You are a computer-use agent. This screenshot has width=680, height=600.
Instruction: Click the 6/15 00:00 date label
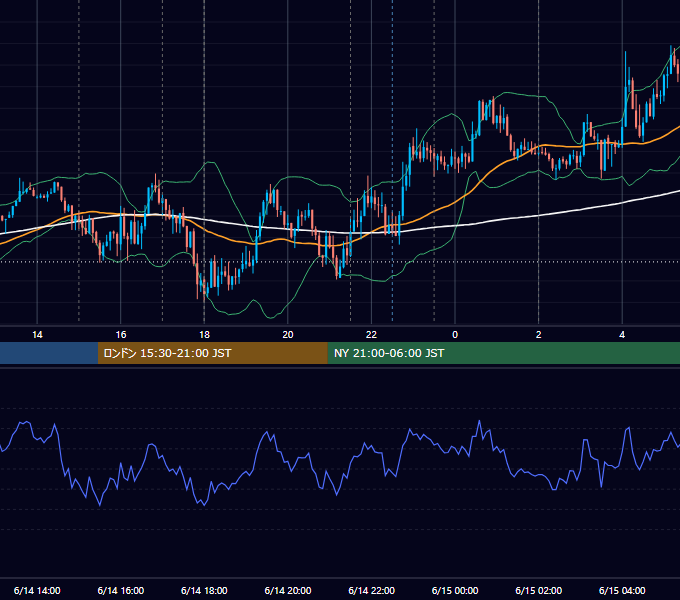(455, 590)
